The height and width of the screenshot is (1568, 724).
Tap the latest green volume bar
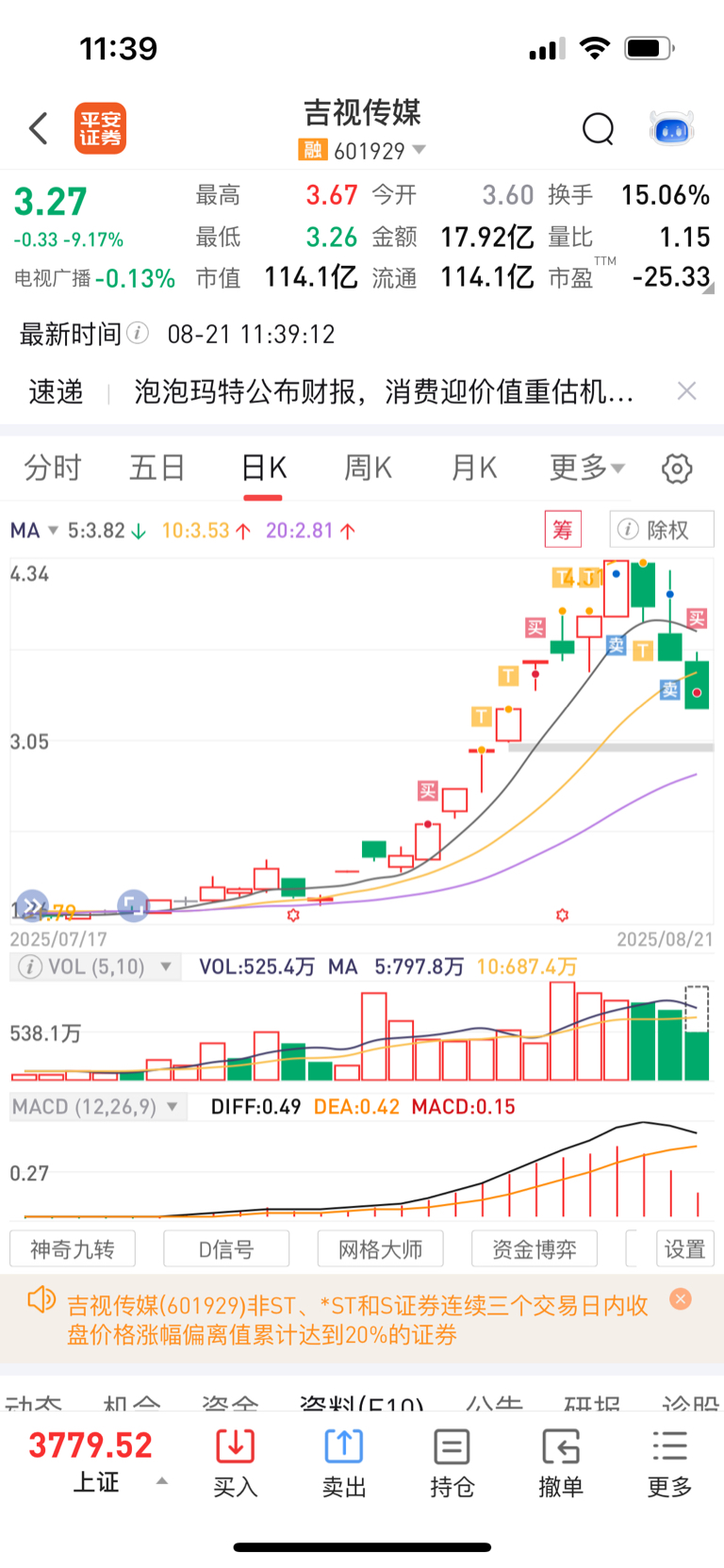697,1055
